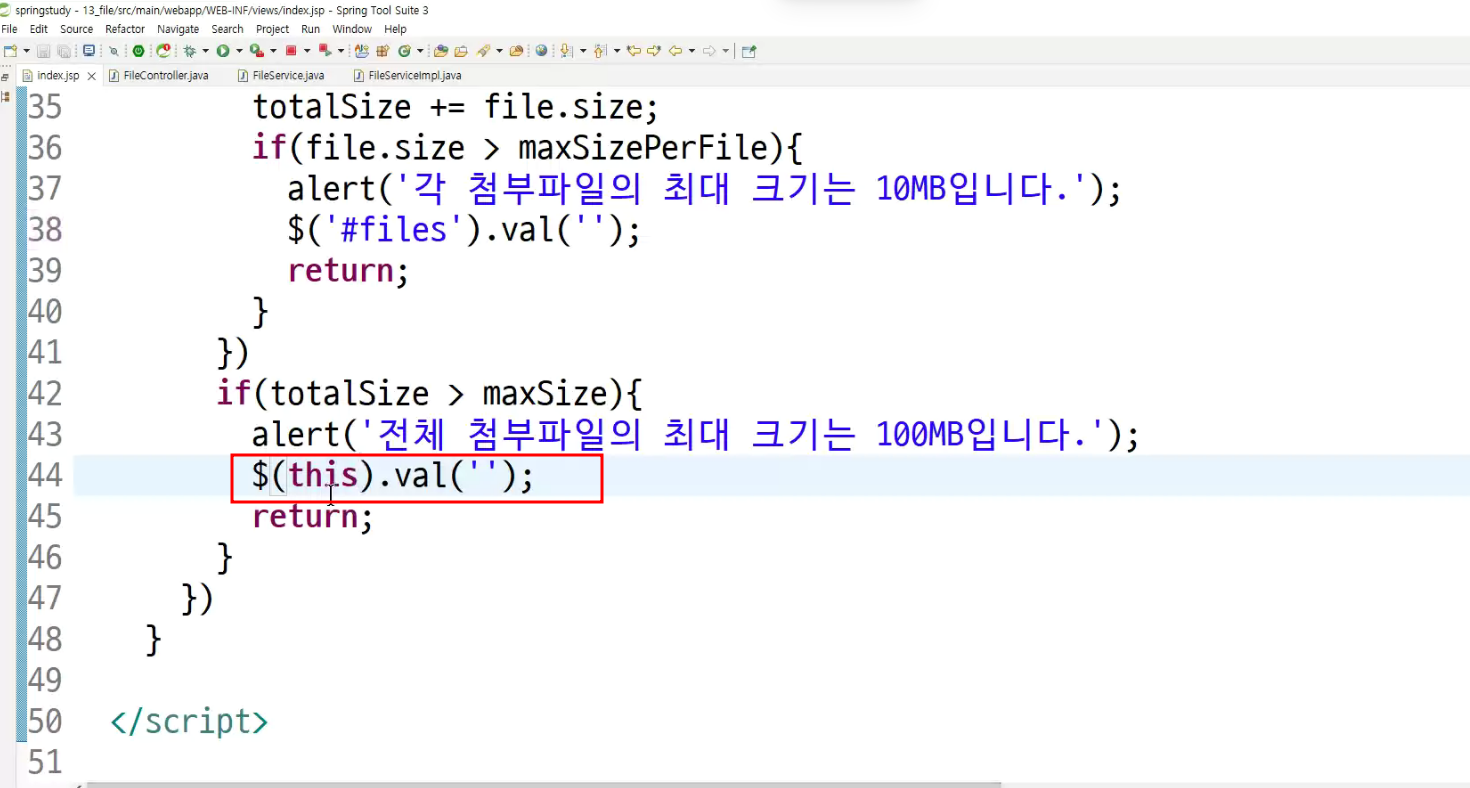1470x788 pixels.
Task: Expand the New wizard dropdown arrow
Action: [x=26, y=50]
